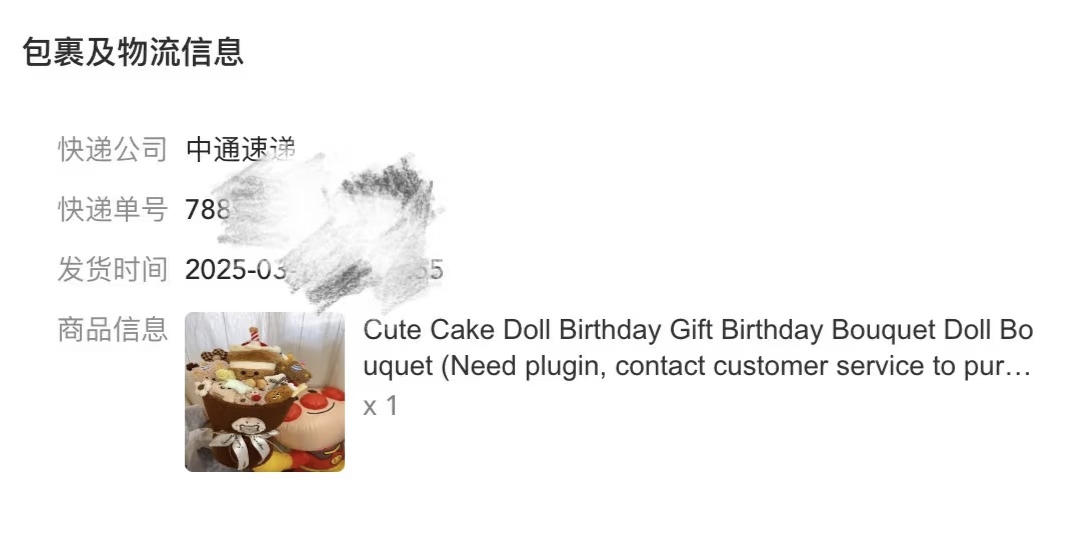Select the x 1 quantity text

pyautogui.click(x=380, y=406)
